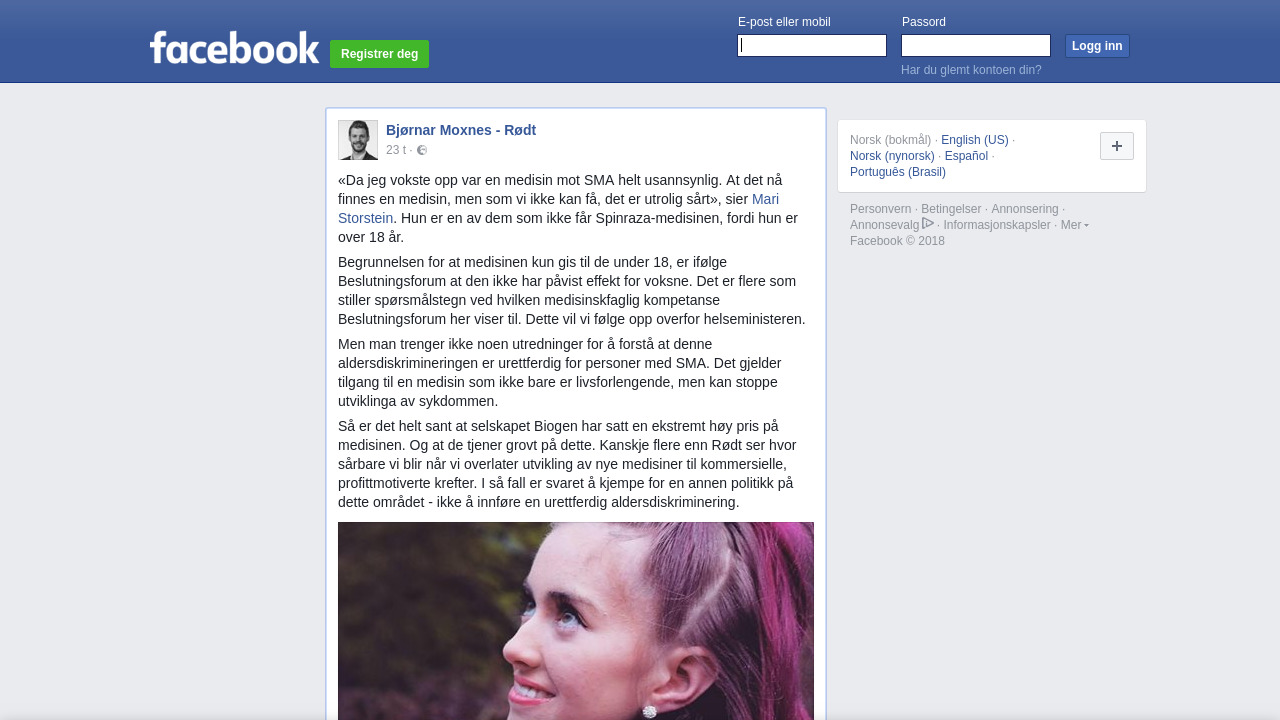
Task: Expand the Mer footer dropdown
Action: click(1075, 225)
